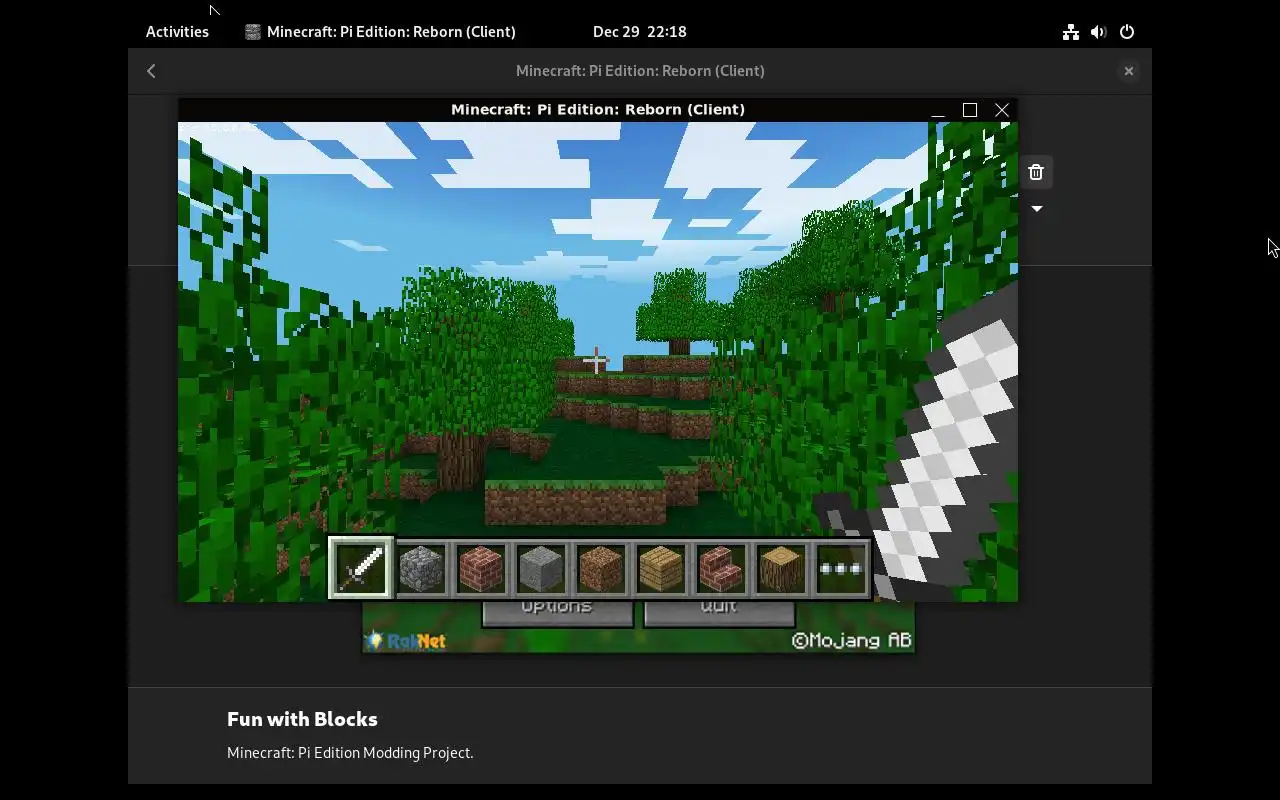The image size is (1280, 800).
Task: Select the dirt block hotbar slot
Action: tap(601, 568)
